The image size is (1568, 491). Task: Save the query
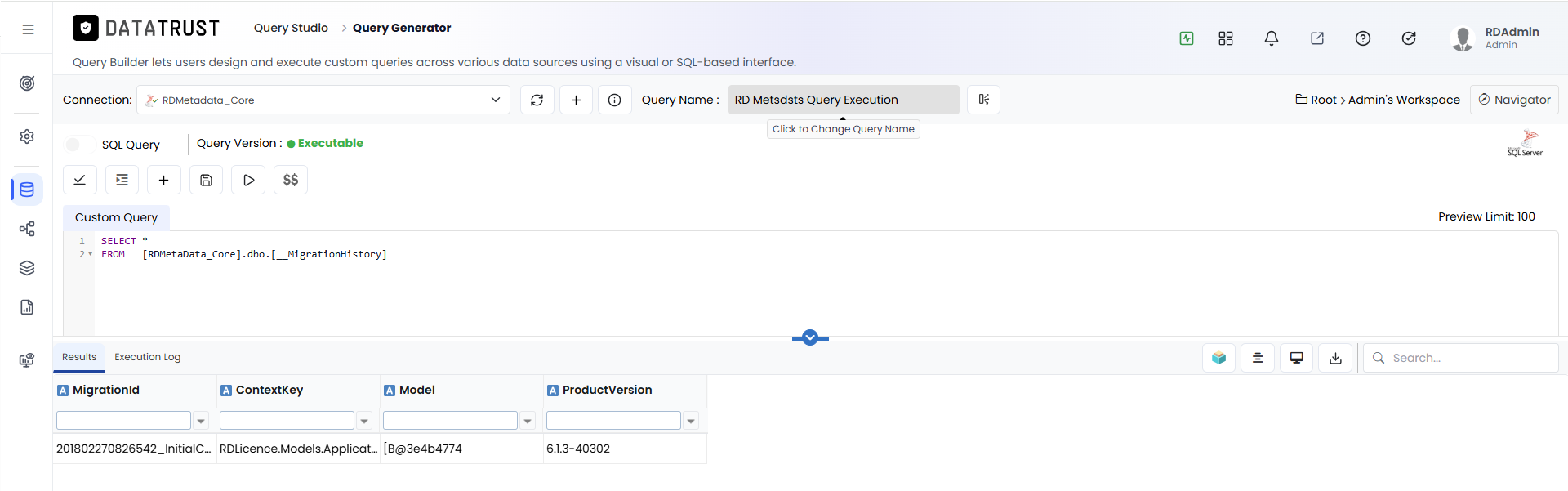[207, 180]
